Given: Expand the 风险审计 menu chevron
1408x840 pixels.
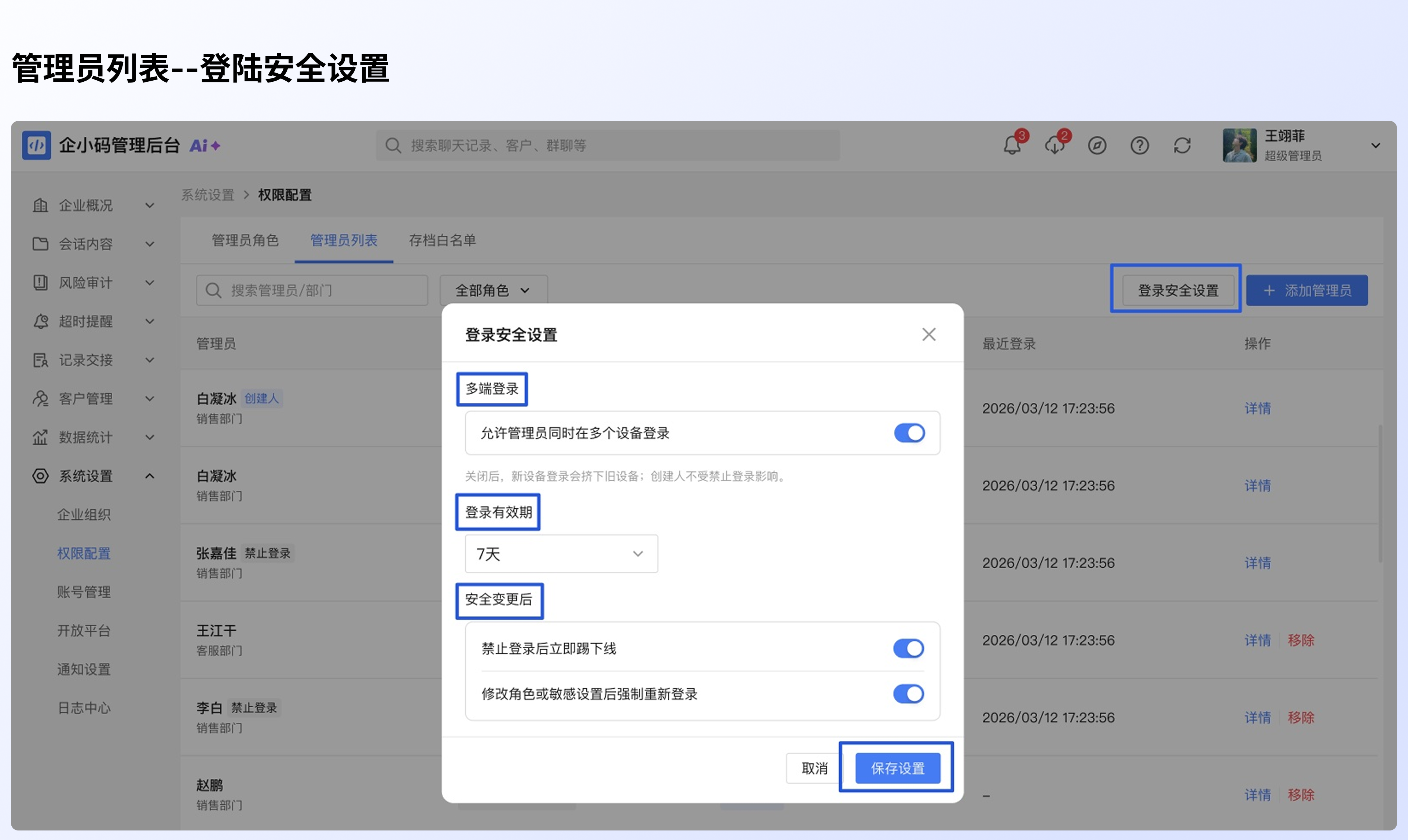Looking at the screenshot, I should pos(150,283).
